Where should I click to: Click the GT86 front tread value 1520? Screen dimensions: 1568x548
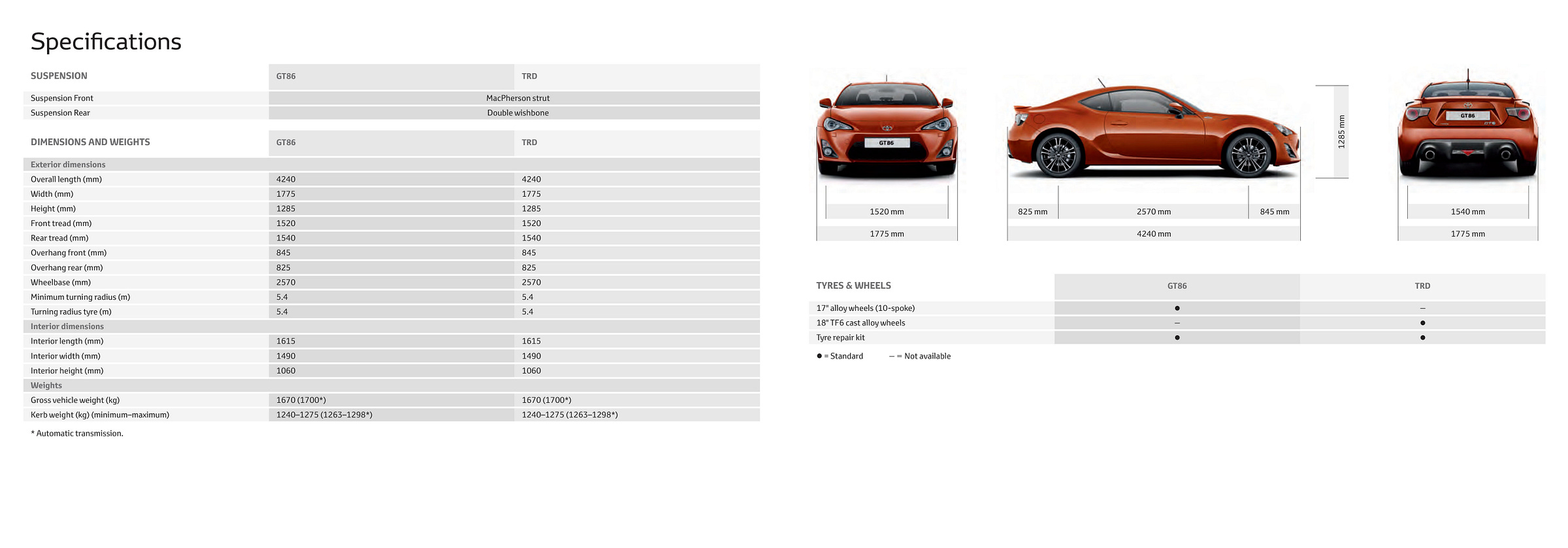pos(286,223)
